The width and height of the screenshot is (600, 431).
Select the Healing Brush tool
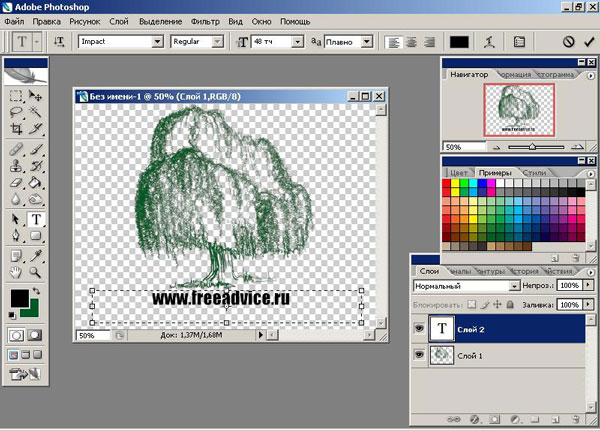click(x=16, y=150)
